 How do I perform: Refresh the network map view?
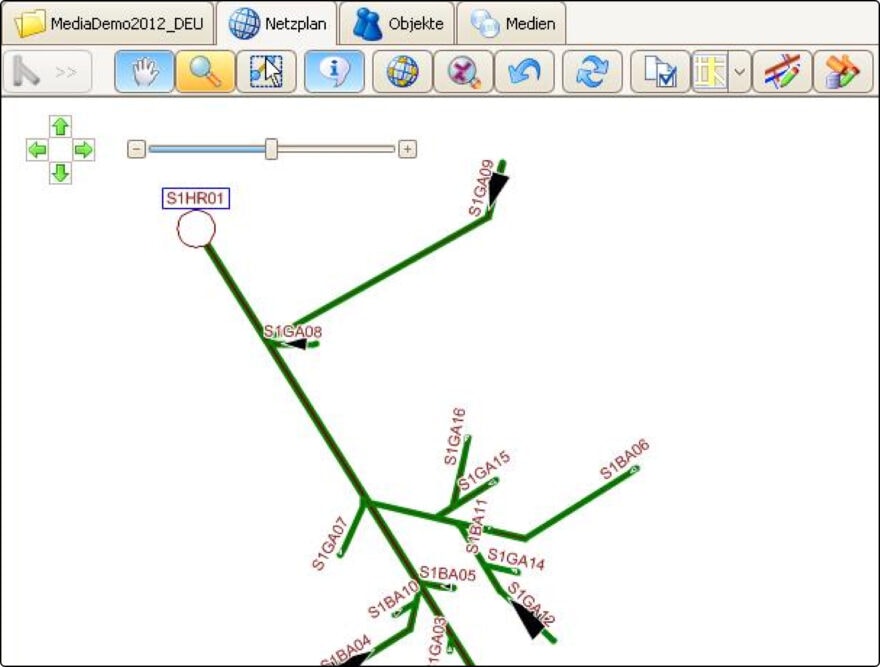[592, 73]
